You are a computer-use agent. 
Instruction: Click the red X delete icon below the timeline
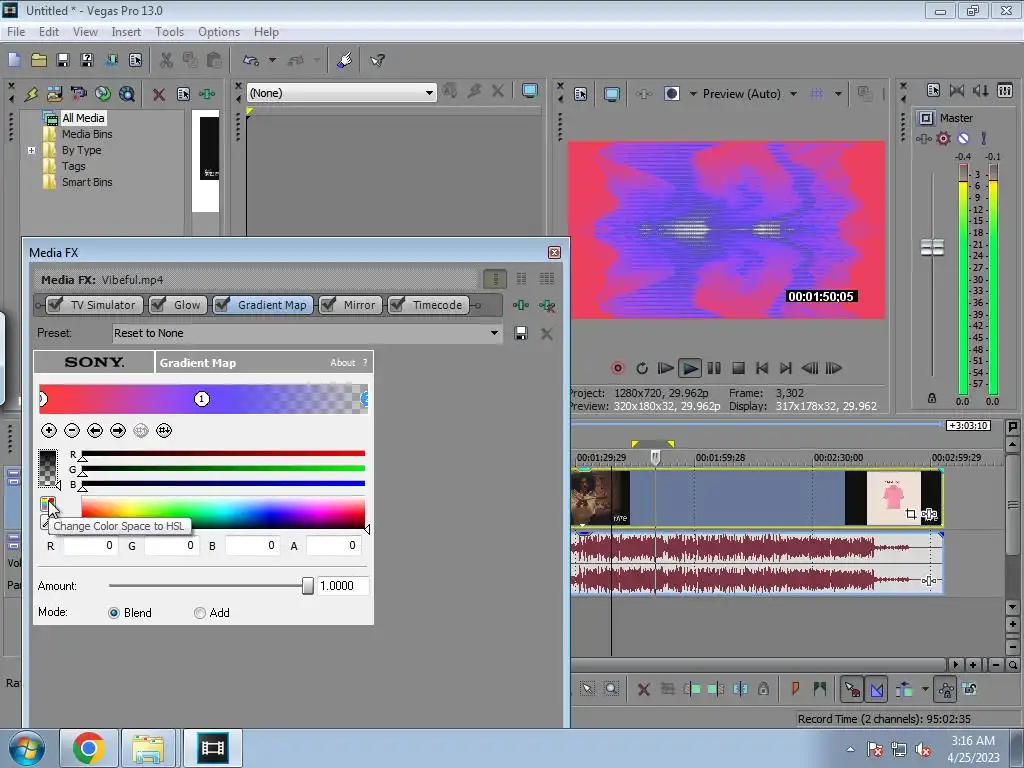643,689
